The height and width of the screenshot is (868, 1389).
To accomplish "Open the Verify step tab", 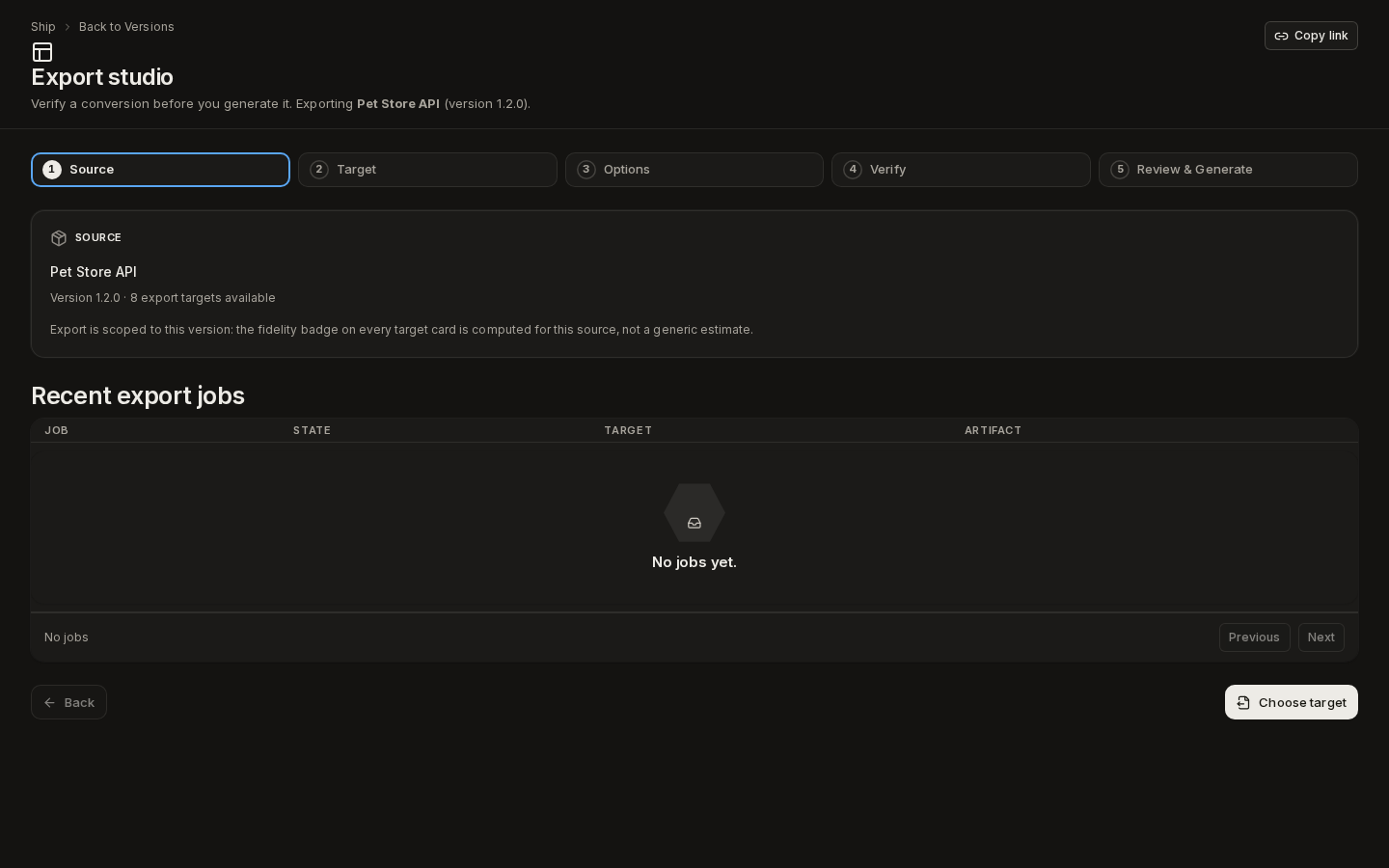I will pyautogui.click(x=961, y=170).
